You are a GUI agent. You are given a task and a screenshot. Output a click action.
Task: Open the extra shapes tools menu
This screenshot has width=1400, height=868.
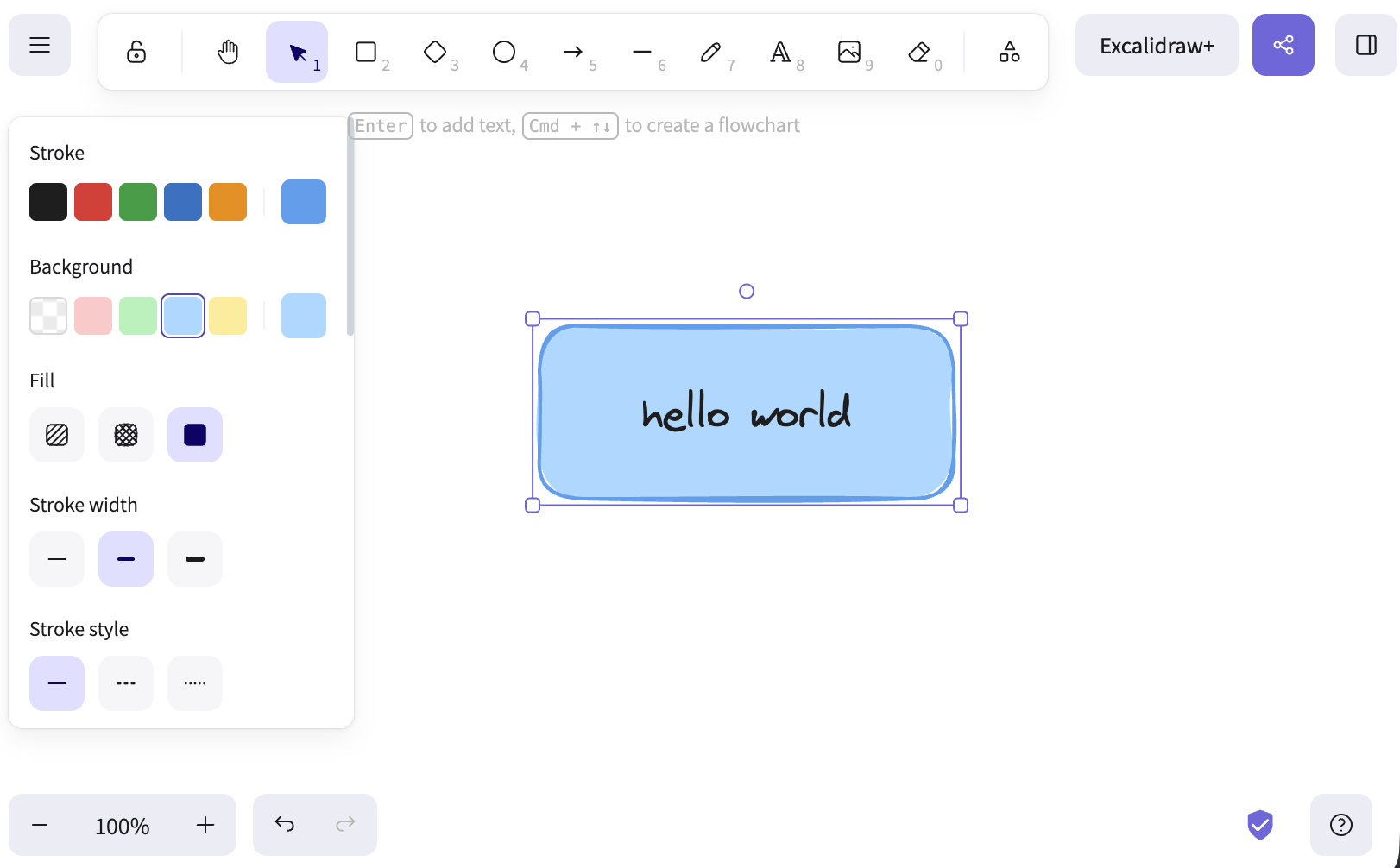tap(1009, 52)
